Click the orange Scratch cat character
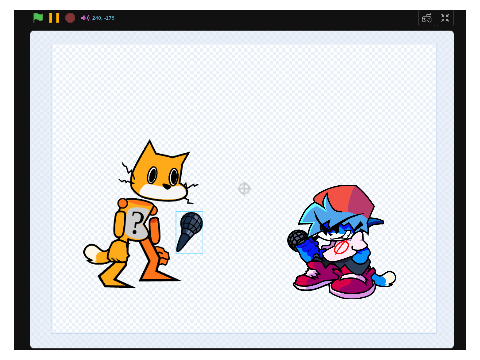Image resolution: width=480 pixels, height=360 pixels. 141,213
